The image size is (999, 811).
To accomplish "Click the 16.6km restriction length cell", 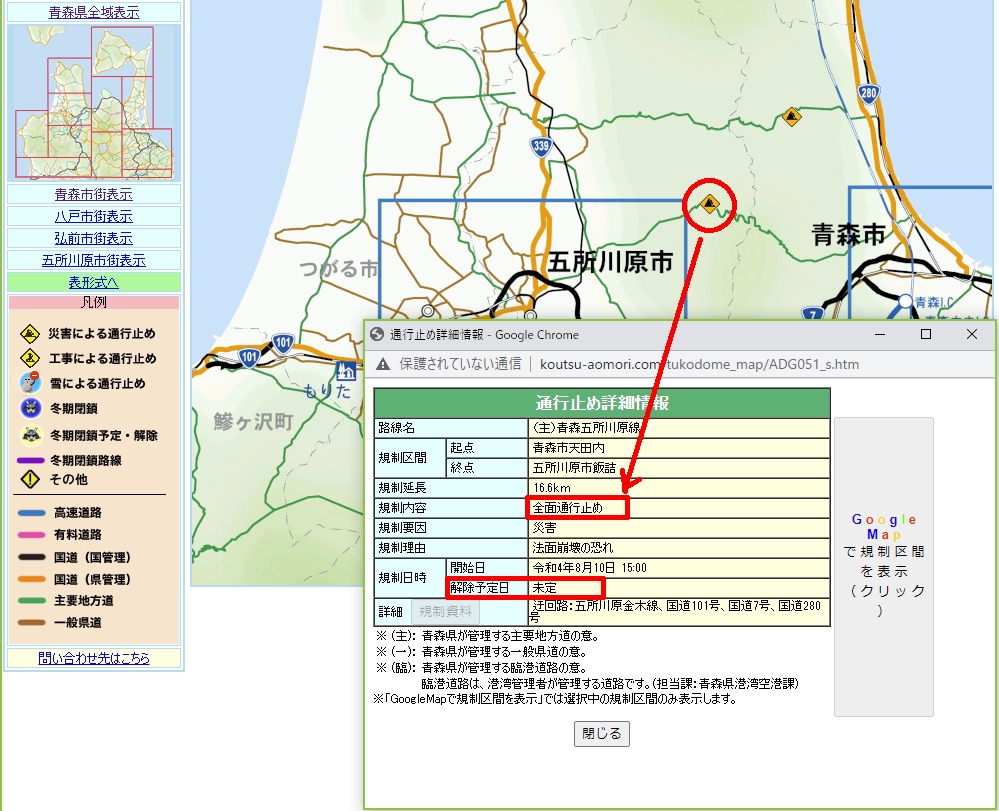I will point(679,488).
